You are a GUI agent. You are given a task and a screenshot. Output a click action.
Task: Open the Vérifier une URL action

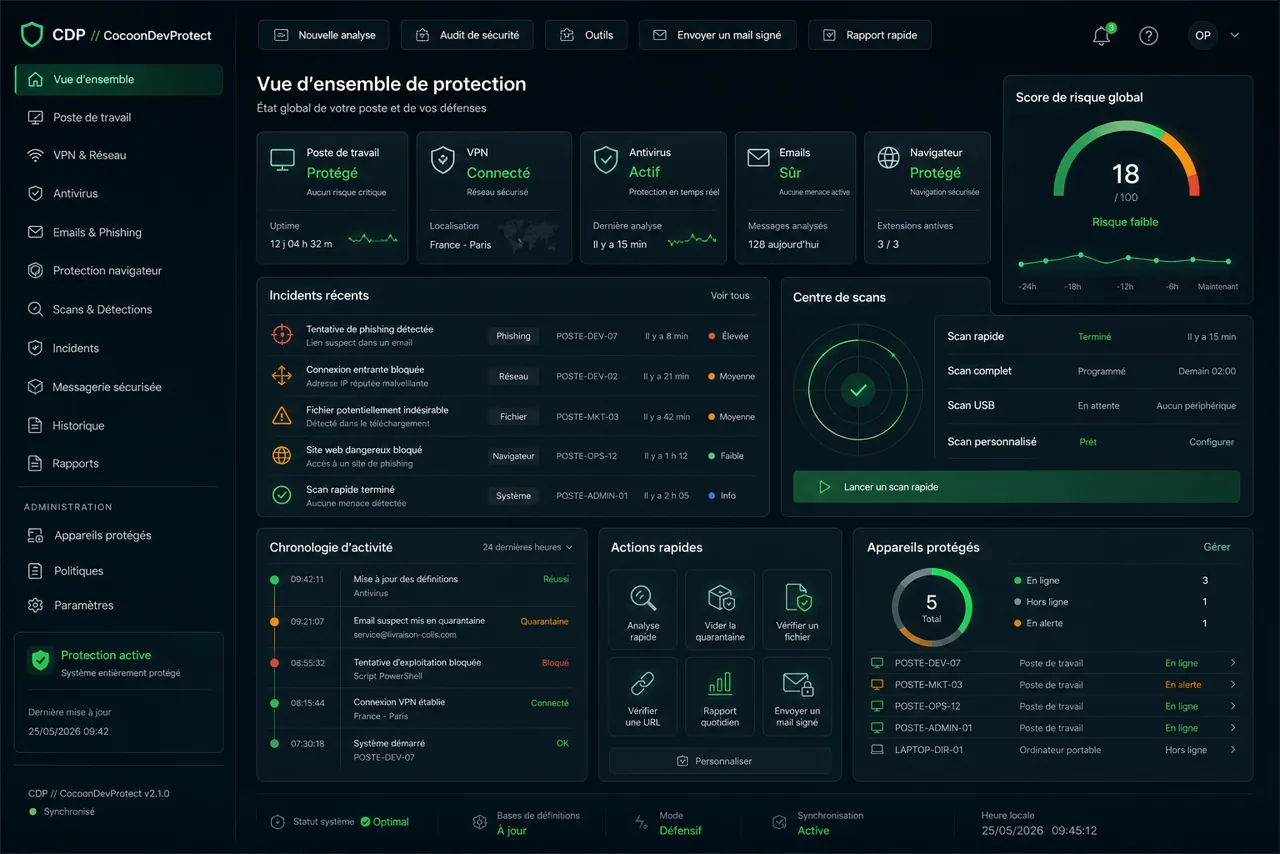pos(643,696)
